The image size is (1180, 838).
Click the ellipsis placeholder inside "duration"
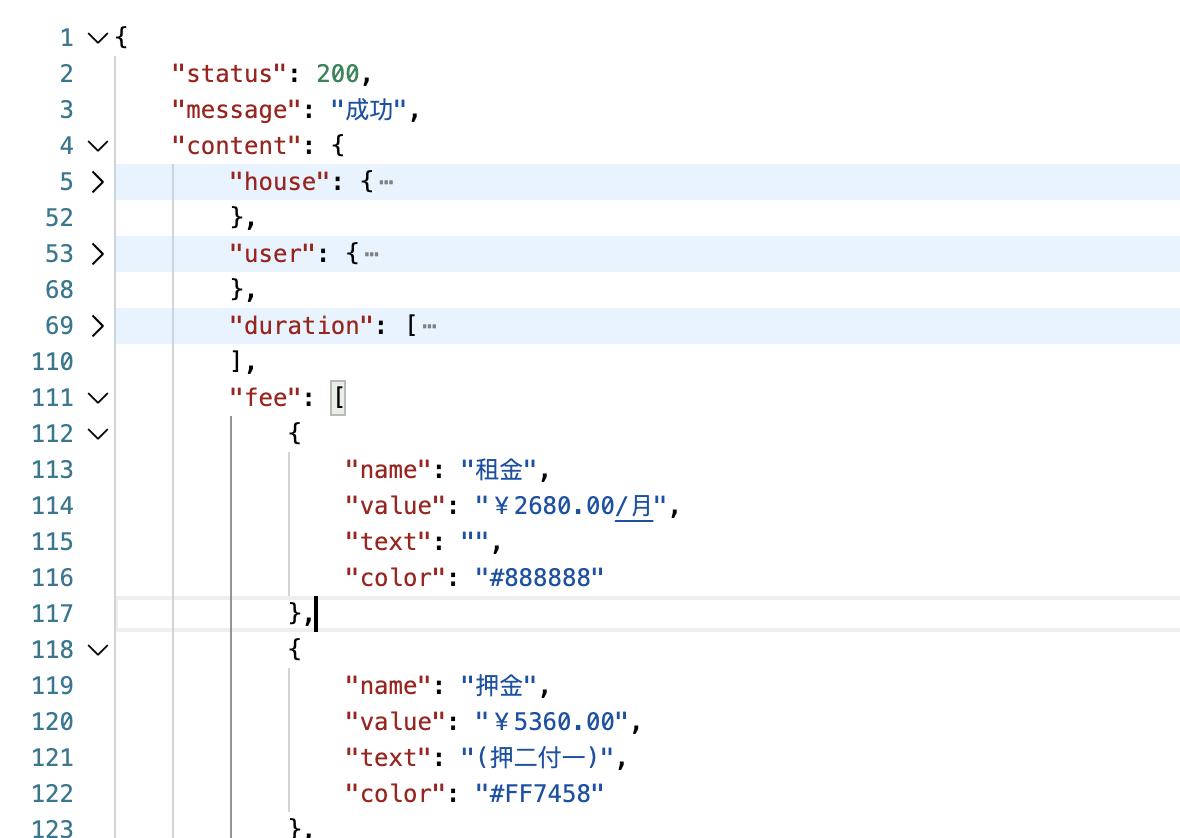[429, 325]
